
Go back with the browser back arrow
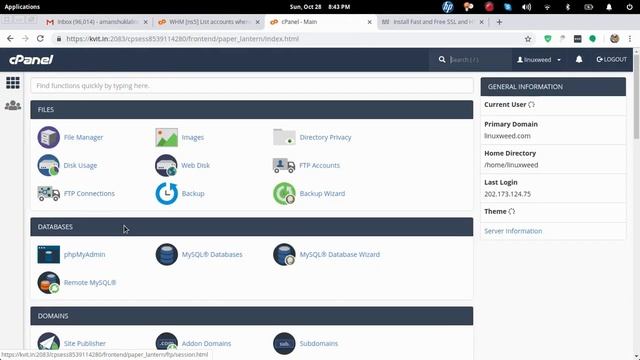coord(10,38)
